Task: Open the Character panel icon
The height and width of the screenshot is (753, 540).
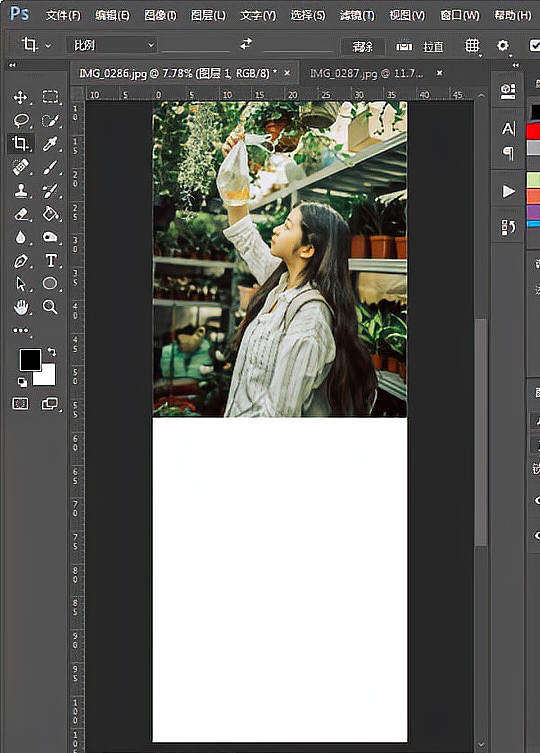Action: click(508, 128)
